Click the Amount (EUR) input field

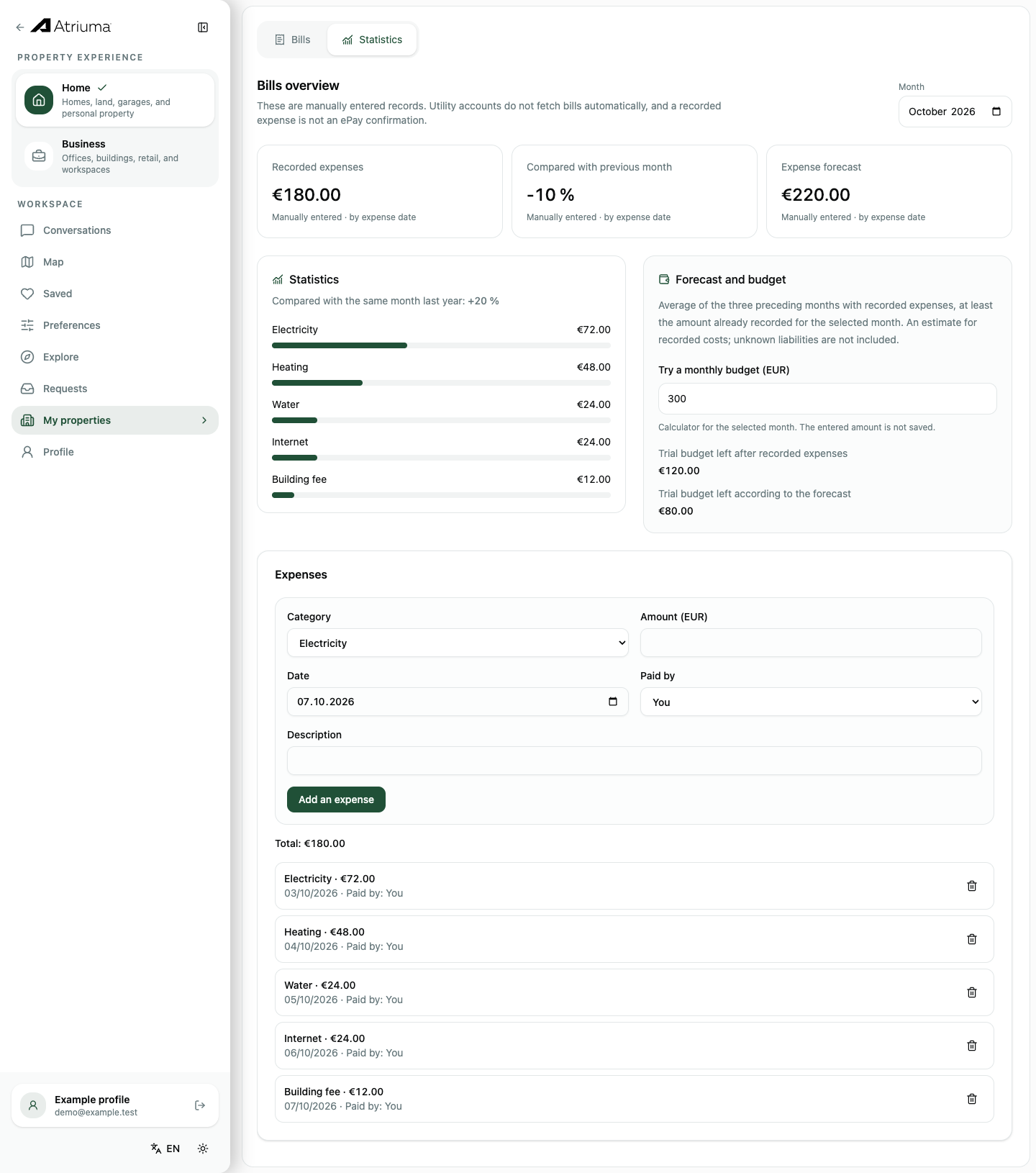(811, 643)
